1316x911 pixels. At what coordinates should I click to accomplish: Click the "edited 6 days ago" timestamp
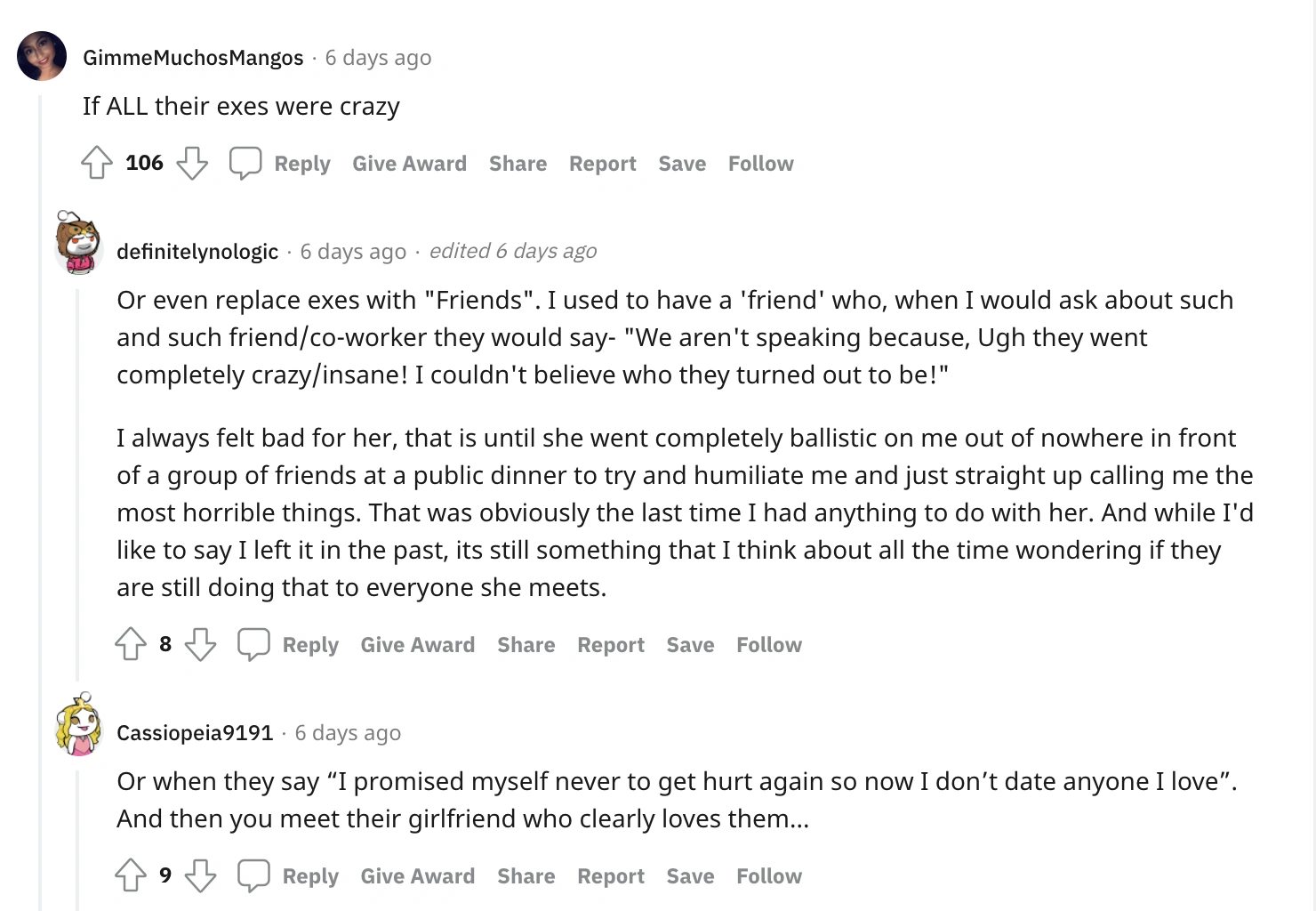pyautogui.click(x=514, y=251)
